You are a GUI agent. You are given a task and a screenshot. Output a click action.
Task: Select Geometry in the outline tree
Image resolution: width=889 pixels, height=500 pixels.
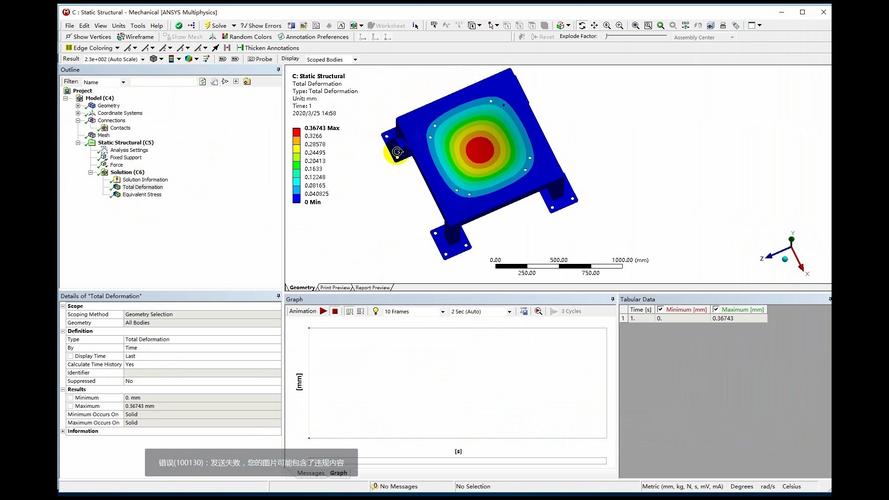pos(108,105)
